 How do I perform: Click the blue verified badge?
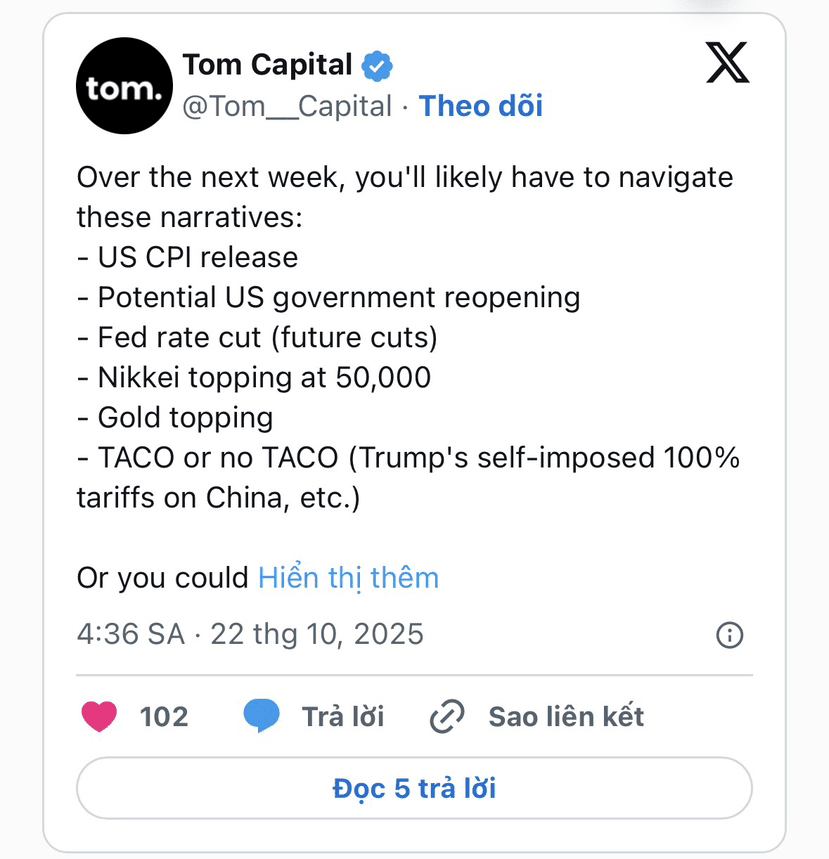377,66
